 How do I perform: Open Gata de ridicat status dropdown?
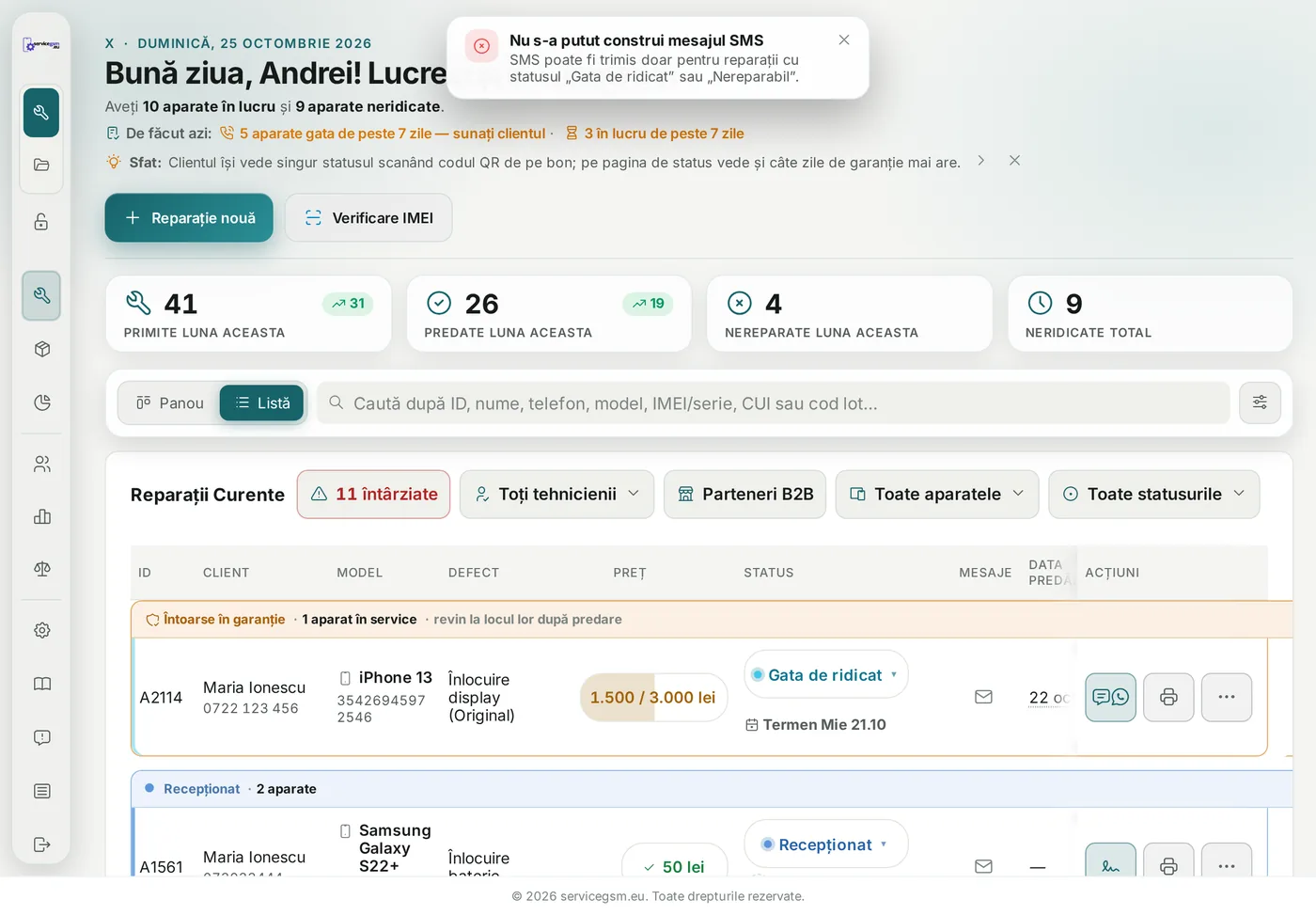coord(826,674)
